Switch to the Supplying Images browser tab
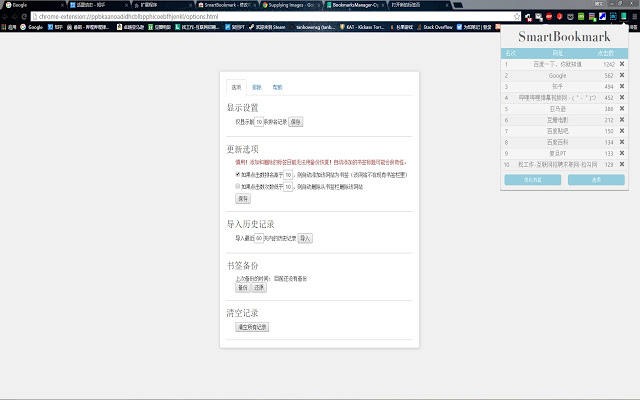Screen dimensions: 640x400 click(x=291, y=5)
